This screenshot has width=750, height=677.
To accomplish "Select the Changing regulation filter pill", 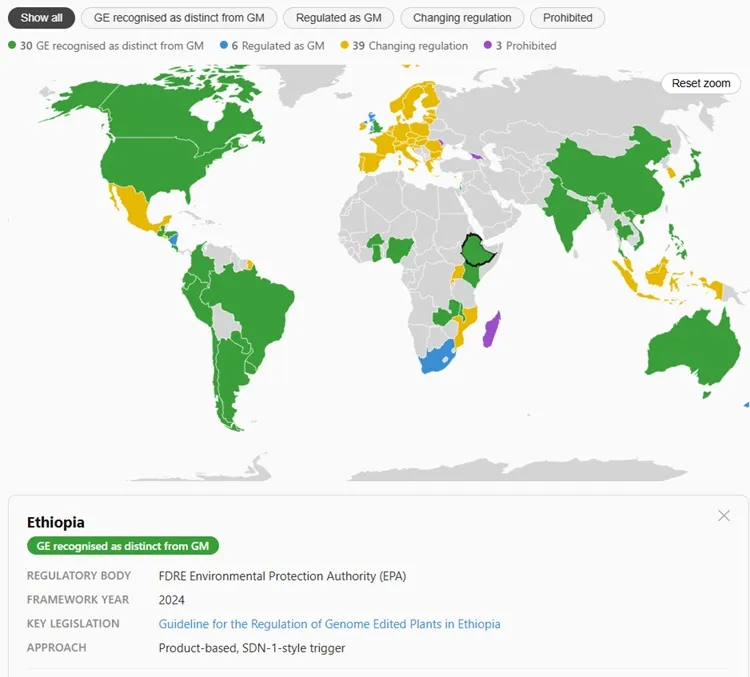I will [x=462, y=18].
